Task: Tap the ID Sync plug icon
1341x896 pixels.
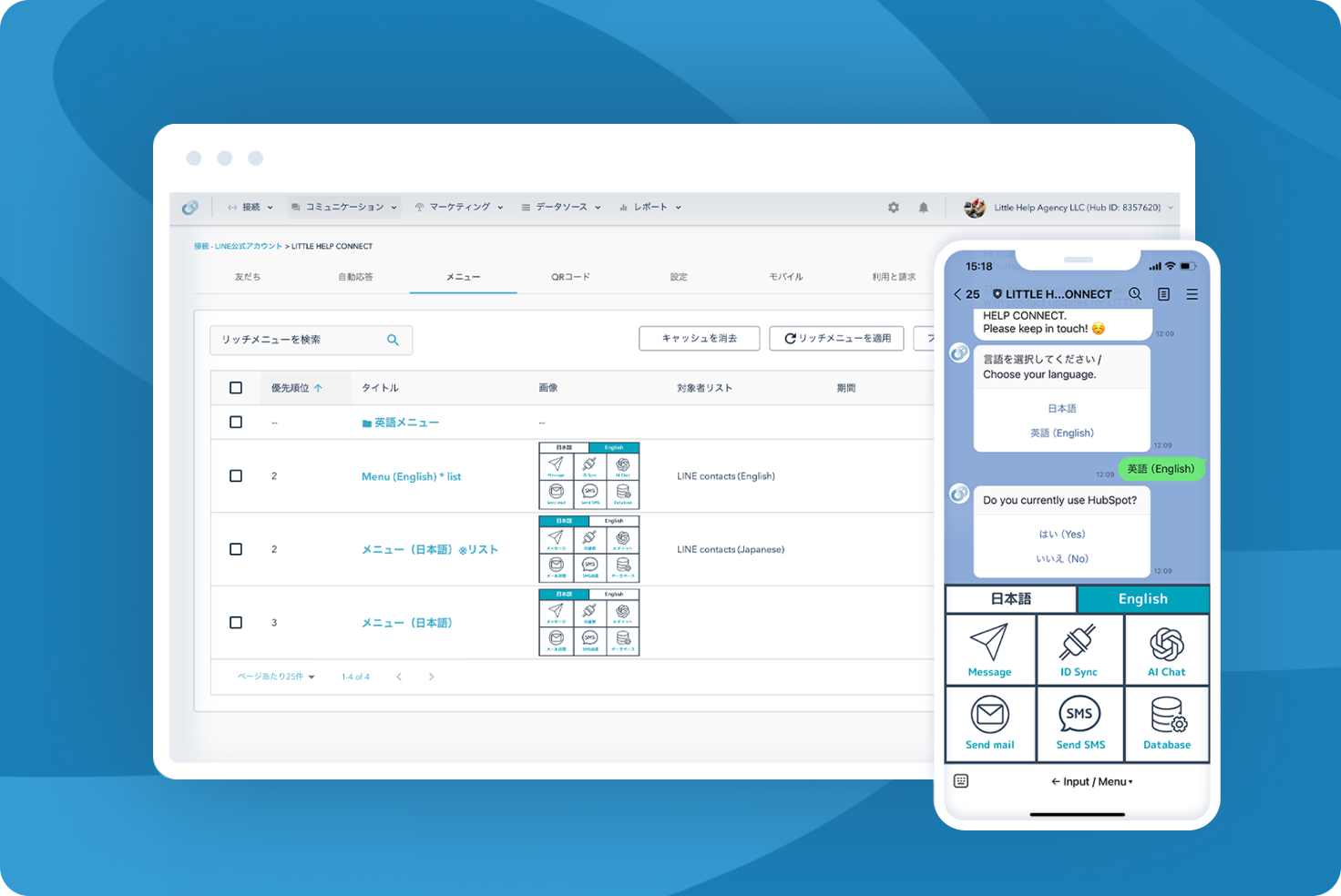Action: [1079, 643]
